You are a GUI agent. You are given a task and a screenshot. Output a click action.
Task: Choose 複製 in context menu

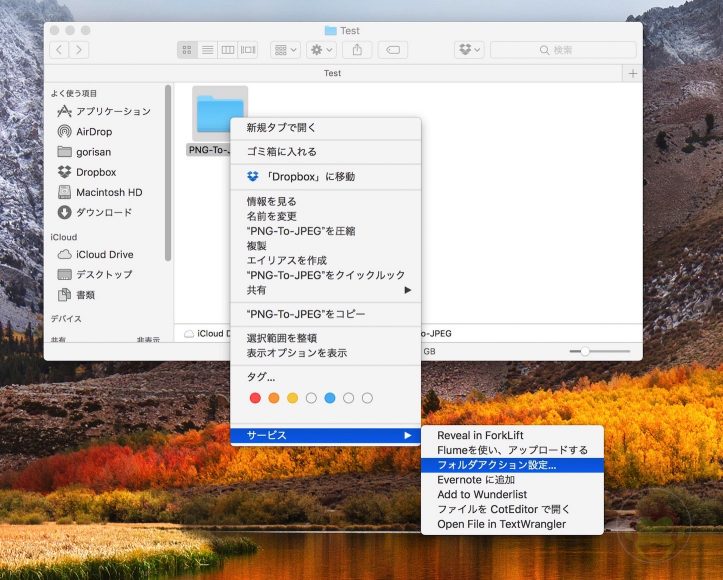pos(326,246)
